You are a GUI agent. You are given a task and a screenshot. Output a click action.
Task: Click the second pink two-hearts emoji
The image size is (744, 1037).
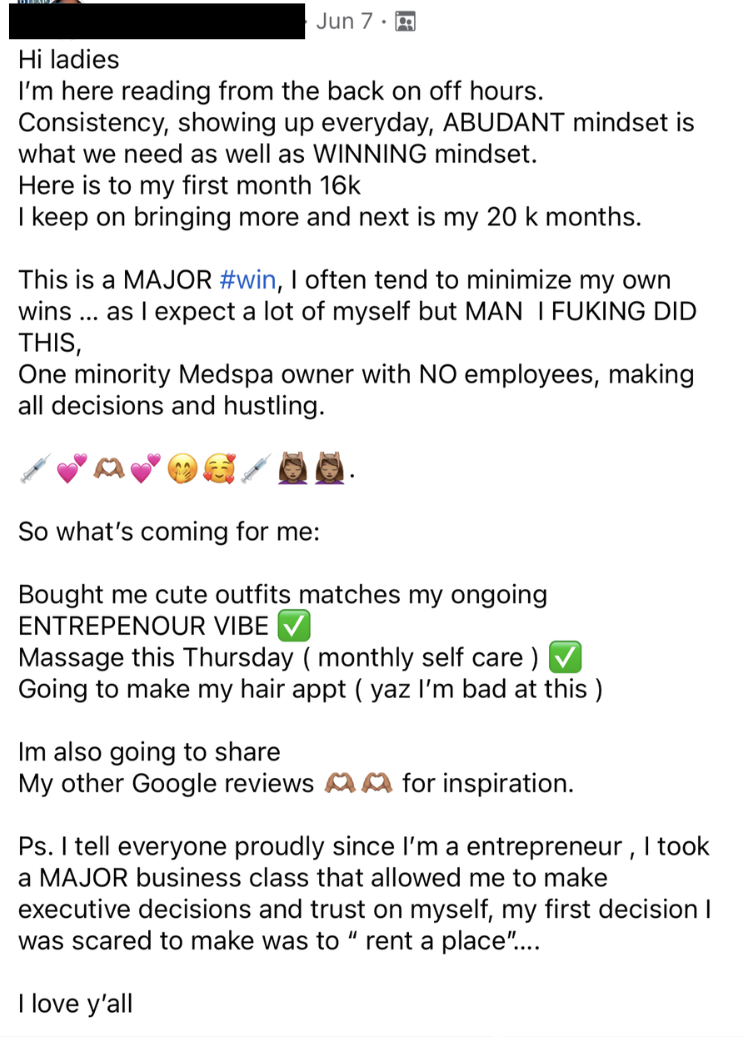pyautogui.click(x=145, y=468)
